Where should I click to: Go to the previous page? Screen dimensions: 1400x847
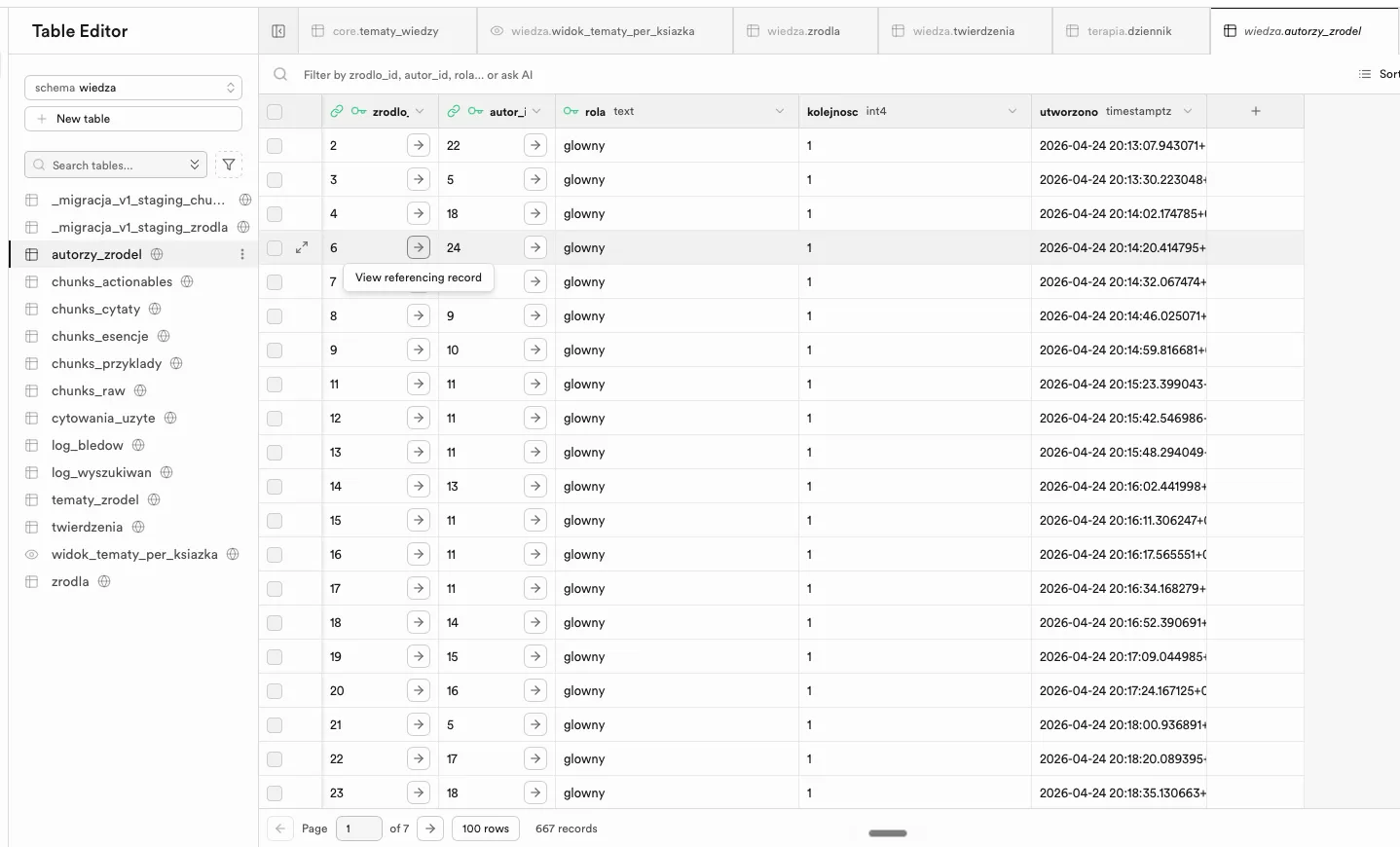tap(280, 829)
